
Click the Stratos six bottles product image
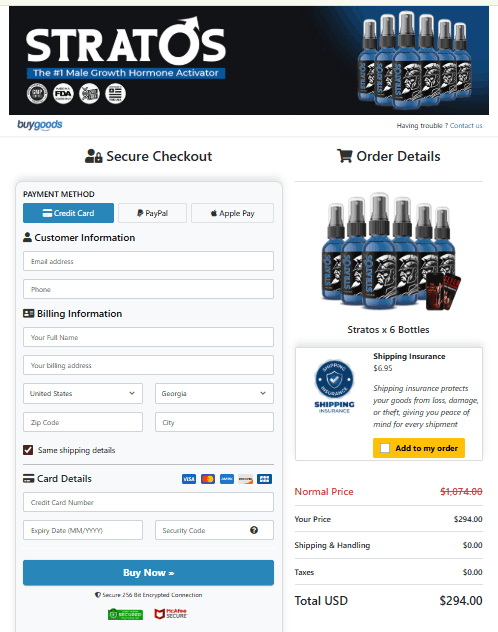click(389, 252)
